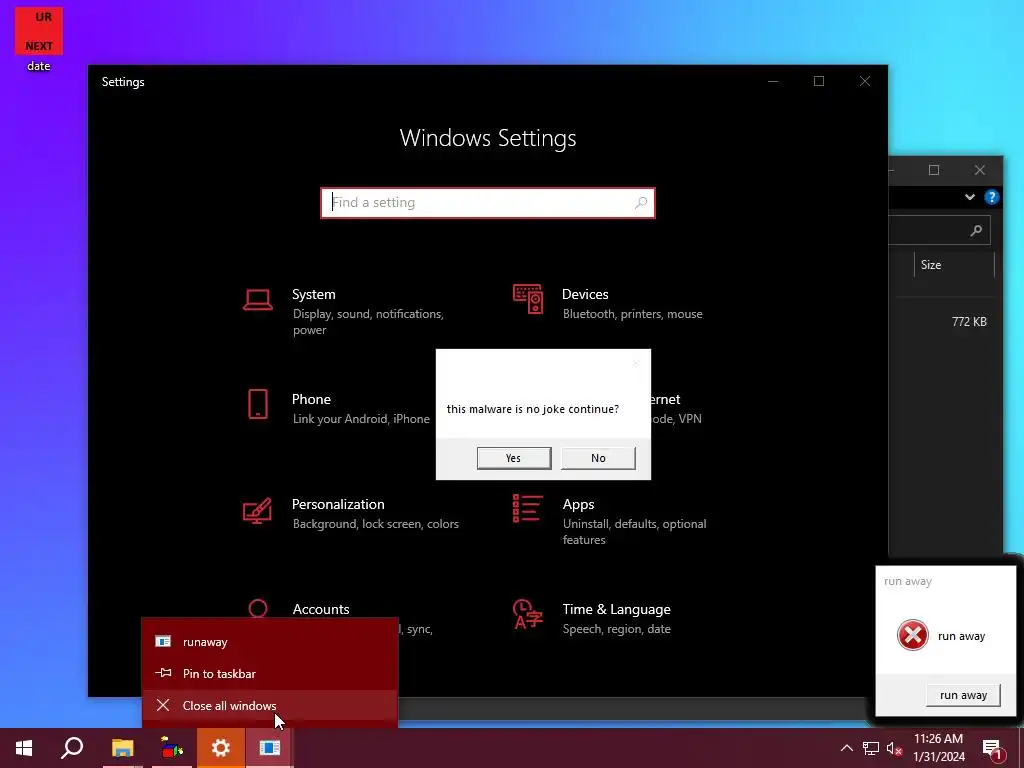Open taskbar Search
Viewport: 1024px width, 768px height.
(72, 748)
